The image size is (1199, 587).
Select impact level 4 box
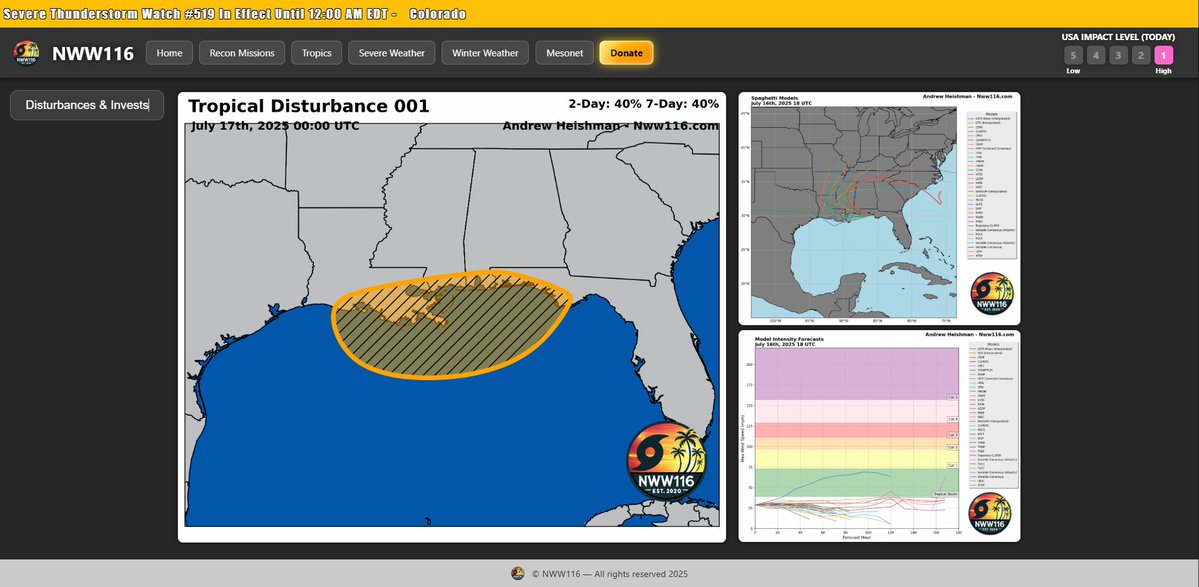[1096, 55]
